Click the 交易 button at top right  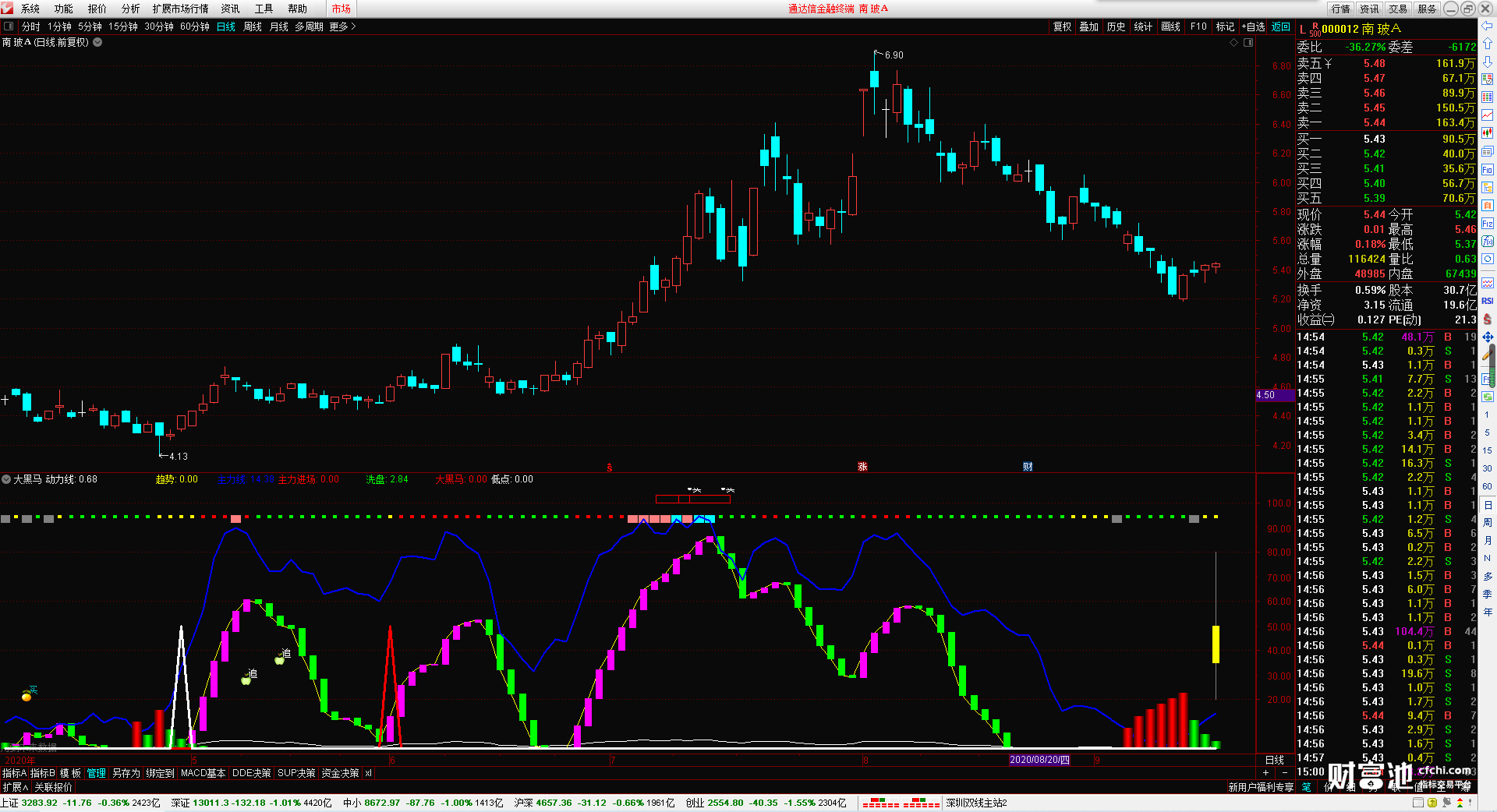[1398, 9]
